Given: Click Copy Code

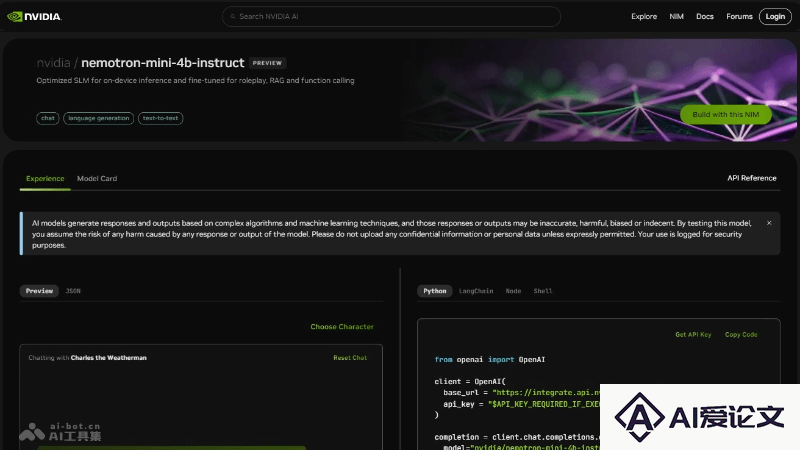Looking at the screenshot, I should point(741,335).
